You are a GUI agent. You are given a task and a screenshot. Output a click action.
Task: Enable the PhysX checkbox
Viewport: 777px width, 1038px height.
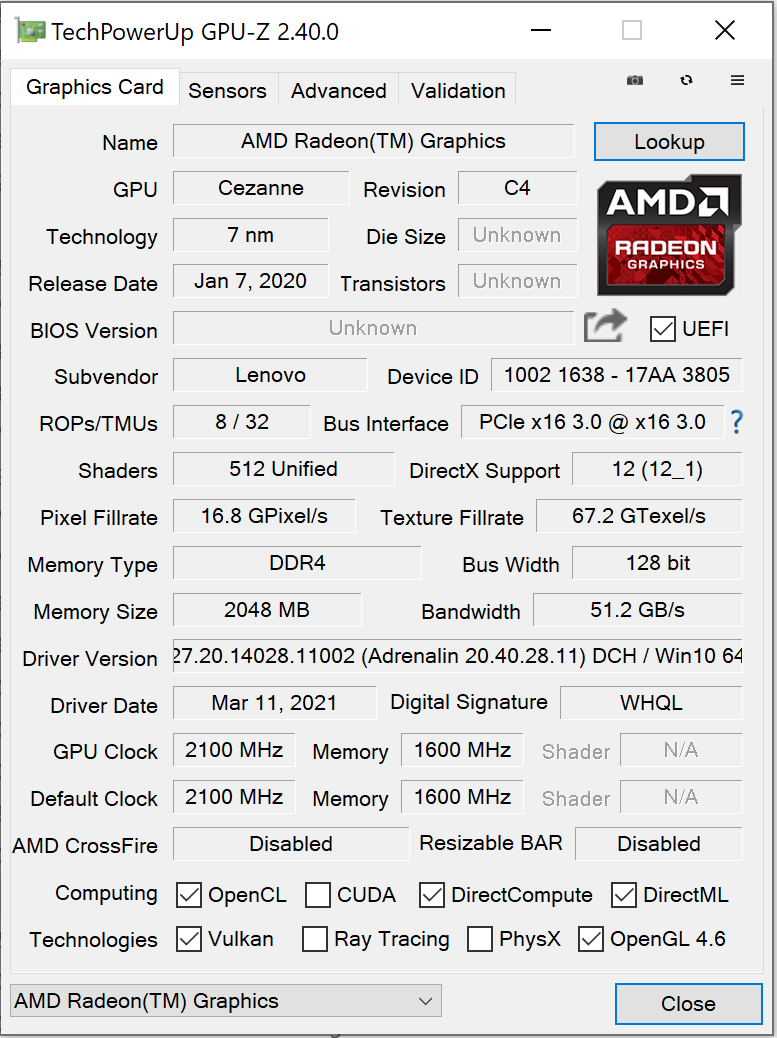pyautogui.click(x=480, y=939)
